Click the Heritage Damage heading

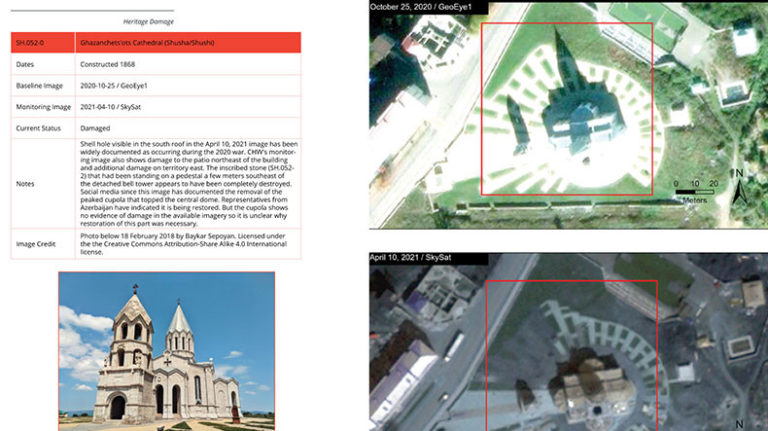[x=148, y=20]
